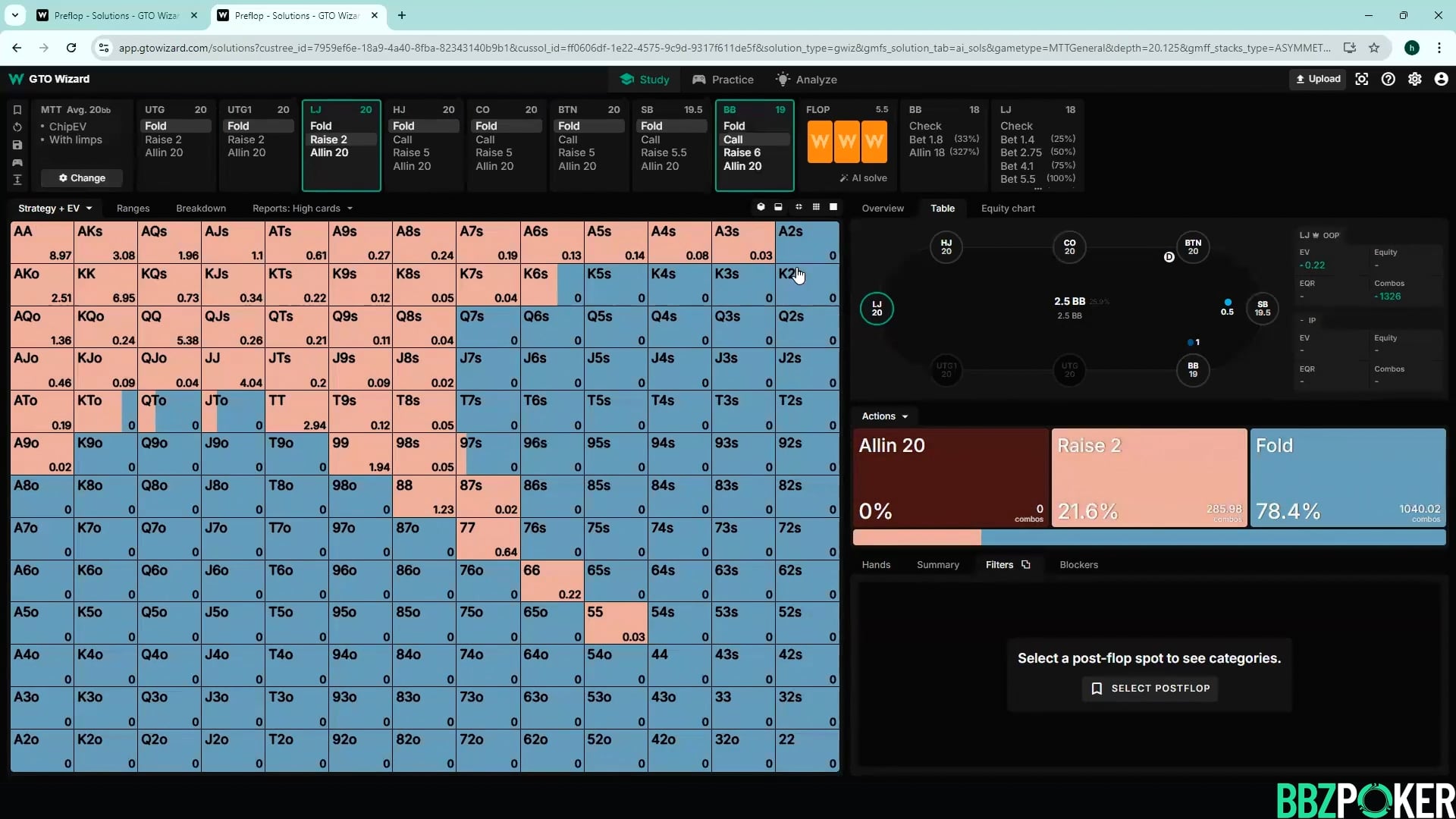Open the help question-mark icon

pos(1388,79)
